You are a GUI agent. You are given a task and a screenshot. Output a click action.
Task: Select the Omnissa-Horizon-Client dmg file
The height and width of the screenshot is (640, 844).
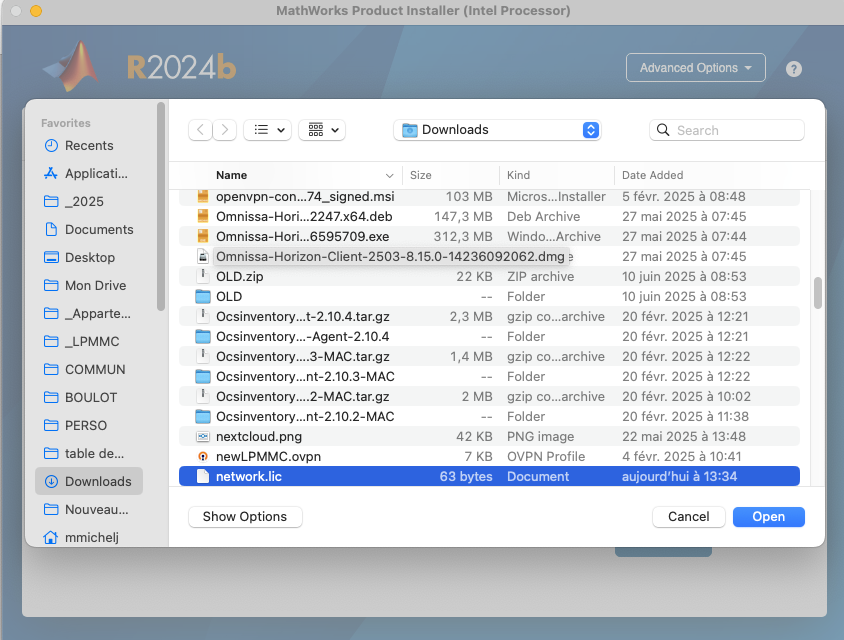click(489, 256)
